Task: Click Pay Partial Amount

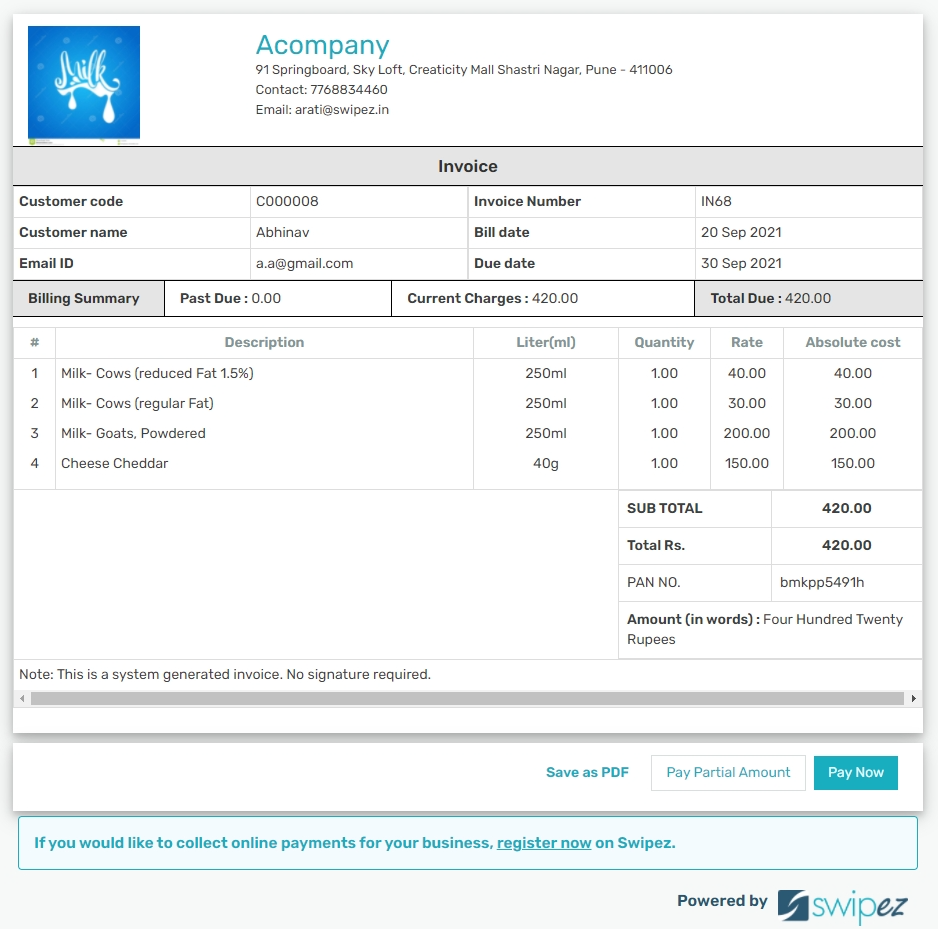Action: click(728, 772)
